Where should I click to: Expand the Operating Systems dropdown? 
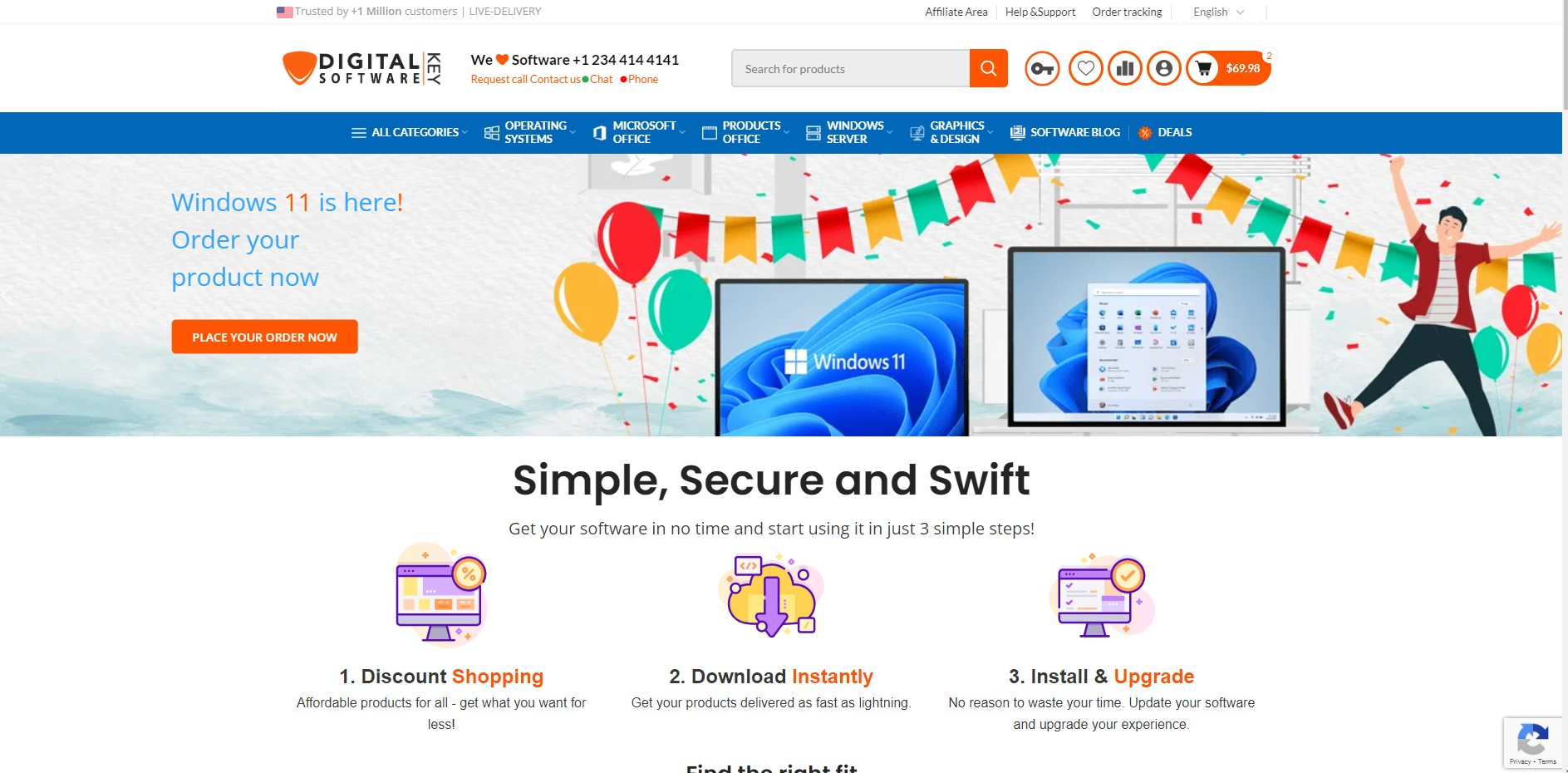530,133
